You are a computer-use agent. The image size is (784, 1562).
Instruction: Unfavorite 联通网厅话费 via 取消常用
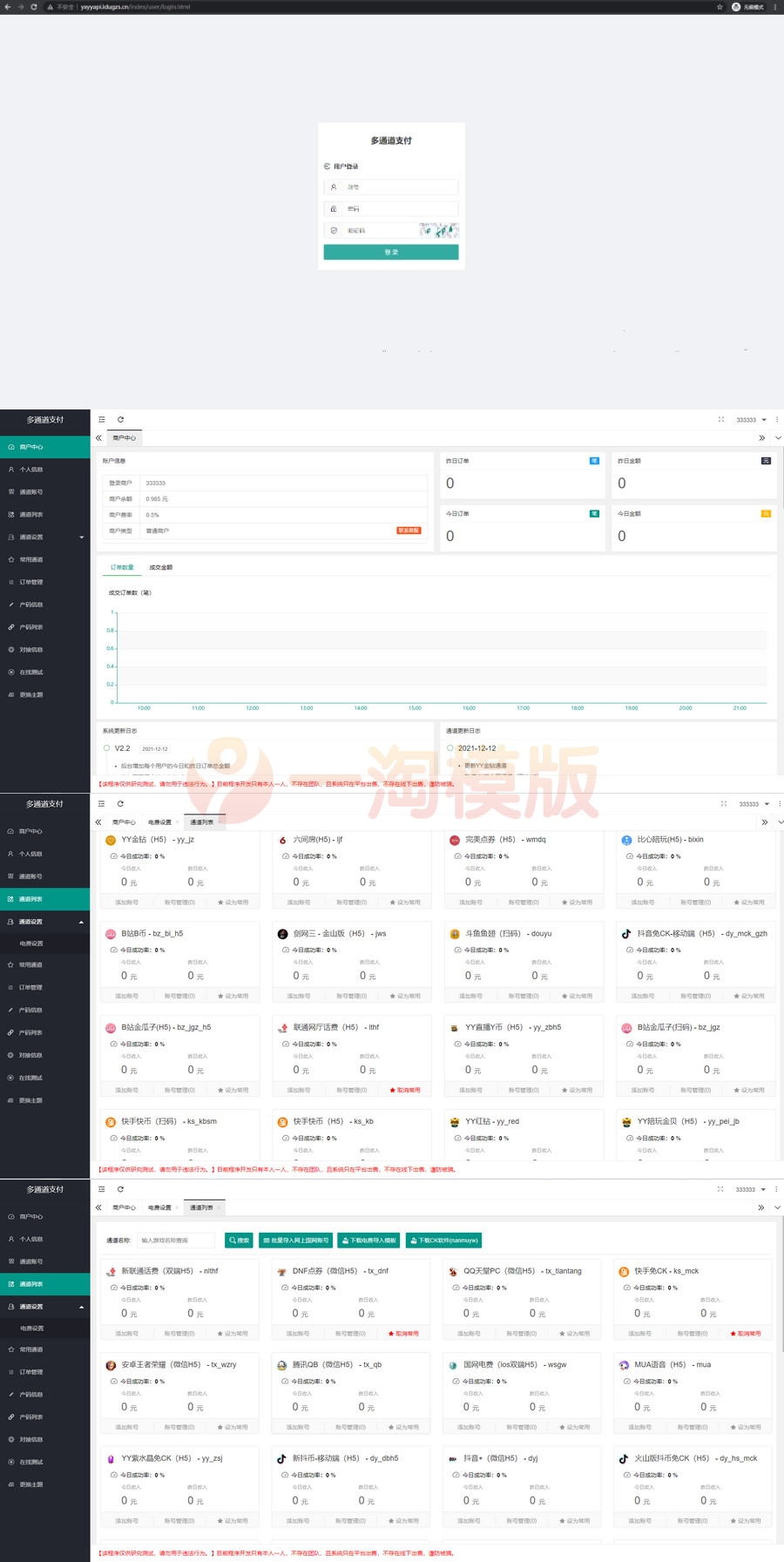[x=405, y=1090]
